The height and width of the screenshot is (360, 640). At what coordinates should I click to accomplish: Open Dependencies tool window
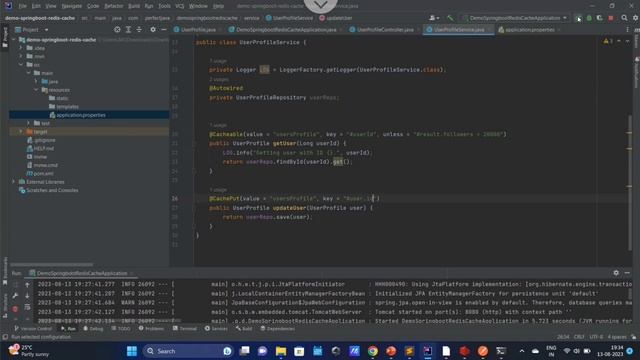tap(277, 329)
